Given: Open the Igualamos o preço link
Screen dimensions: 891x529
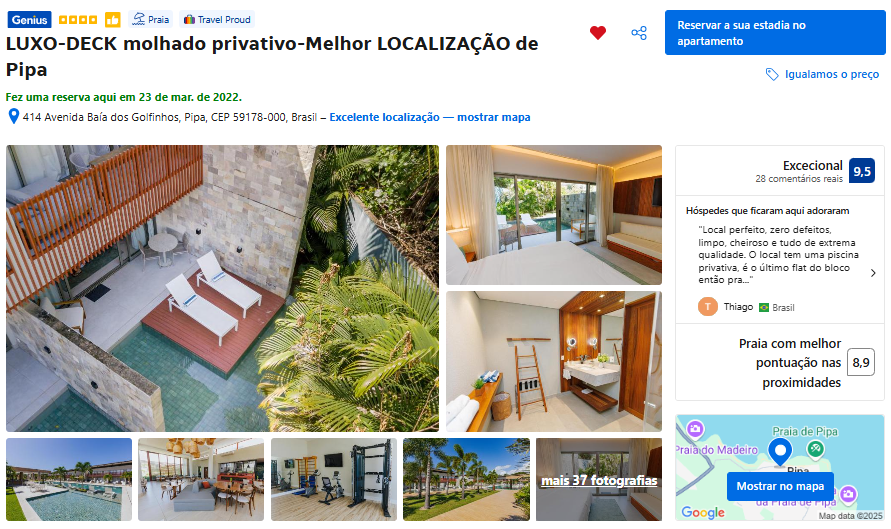Looking at the screenshot, I should pyautogui.click(x=831, y=74).
